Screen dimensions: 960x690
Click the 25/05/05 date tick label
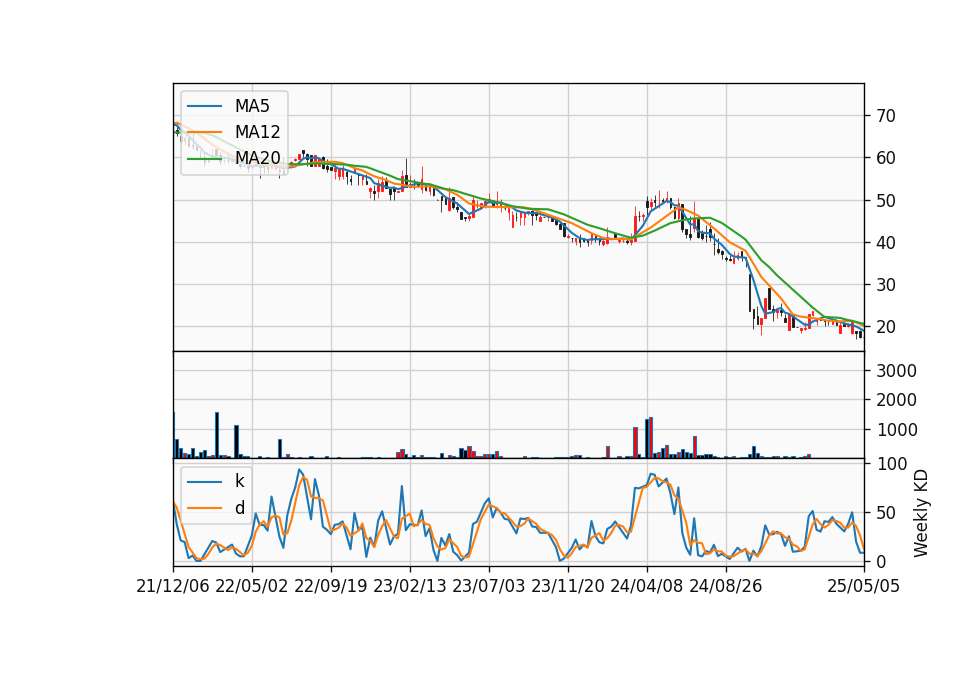[x=864, y=586]
